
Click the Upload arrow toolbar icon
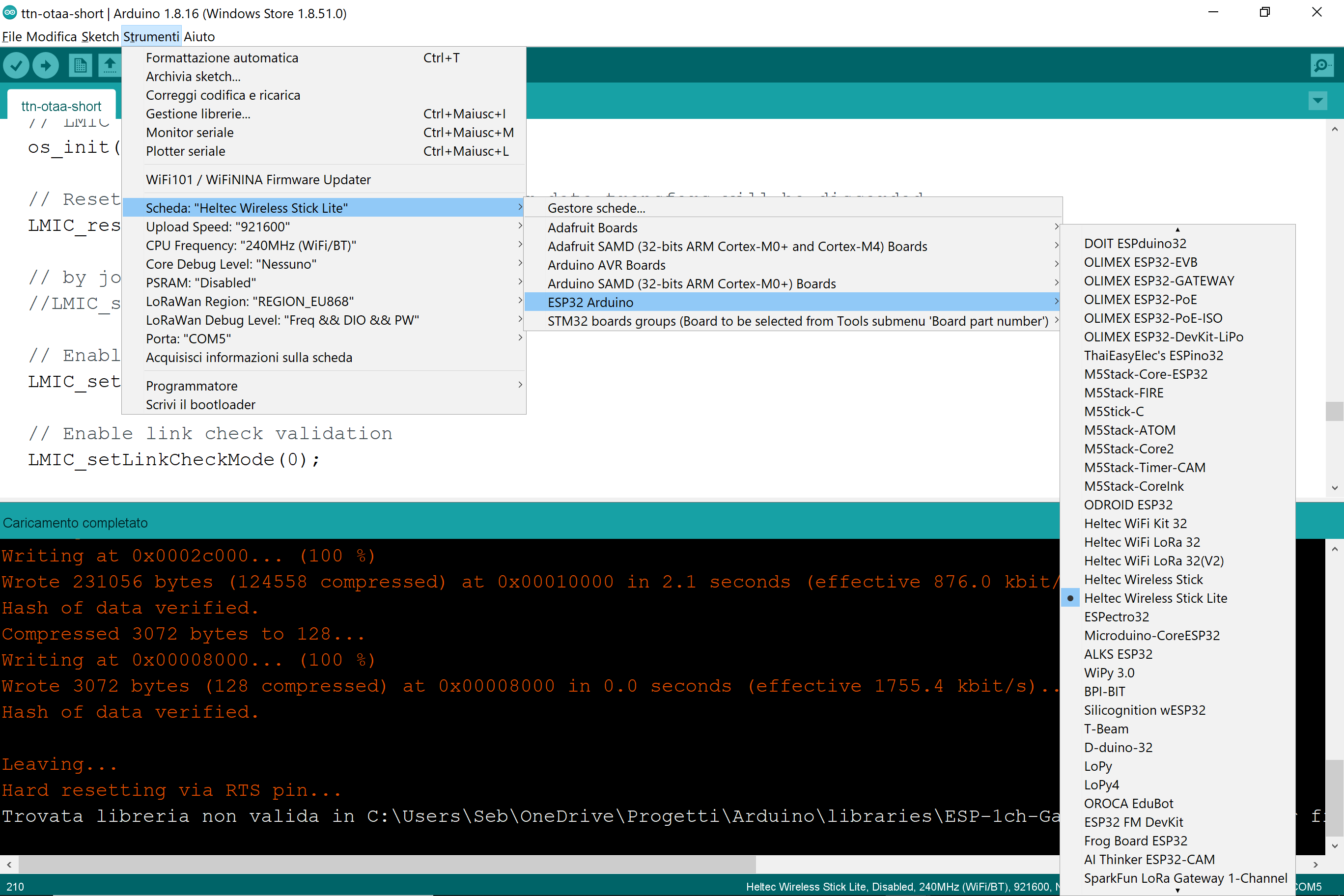[46, 65]
